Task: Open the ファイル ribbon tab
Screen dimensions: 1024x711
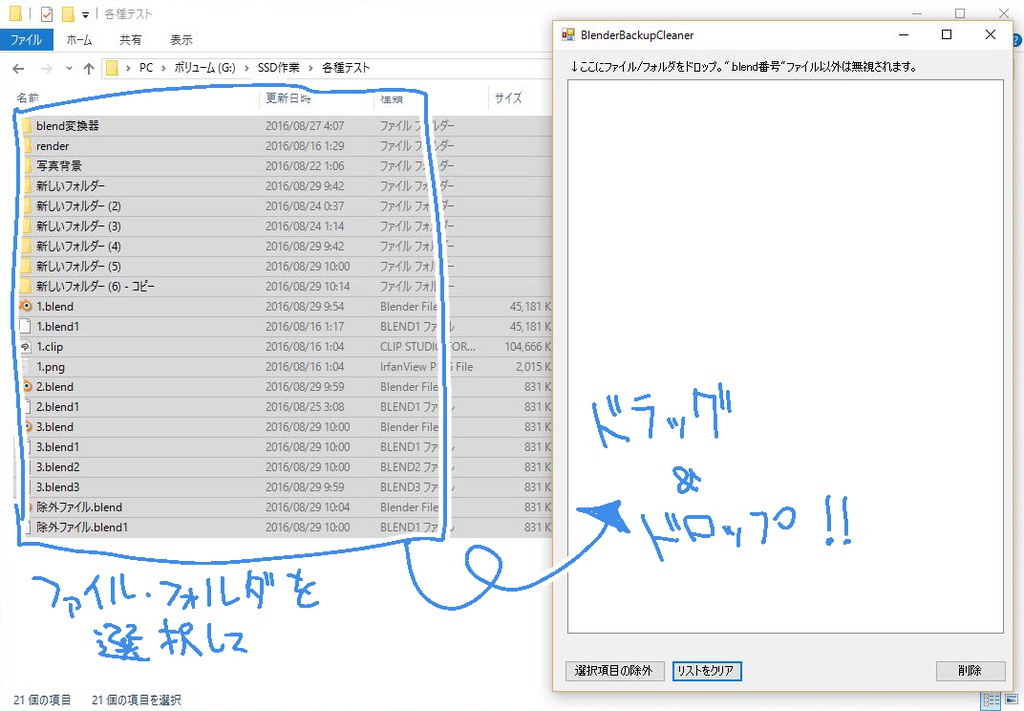Action: 25,40
